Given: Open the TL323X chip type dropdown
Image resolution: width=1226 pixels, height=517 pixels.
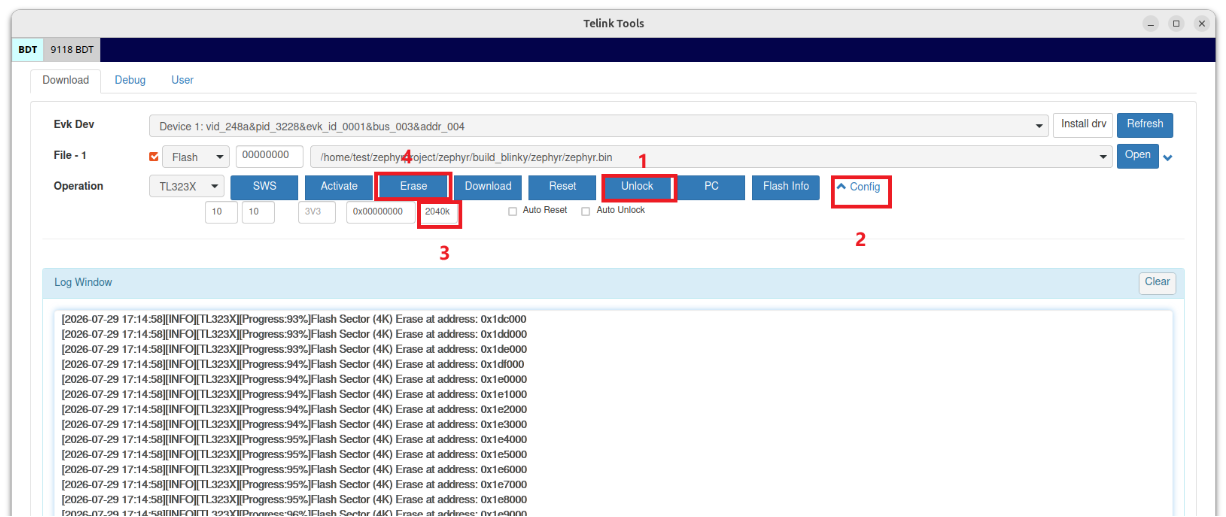Looking at the screenshot, I should click(186, 187).
